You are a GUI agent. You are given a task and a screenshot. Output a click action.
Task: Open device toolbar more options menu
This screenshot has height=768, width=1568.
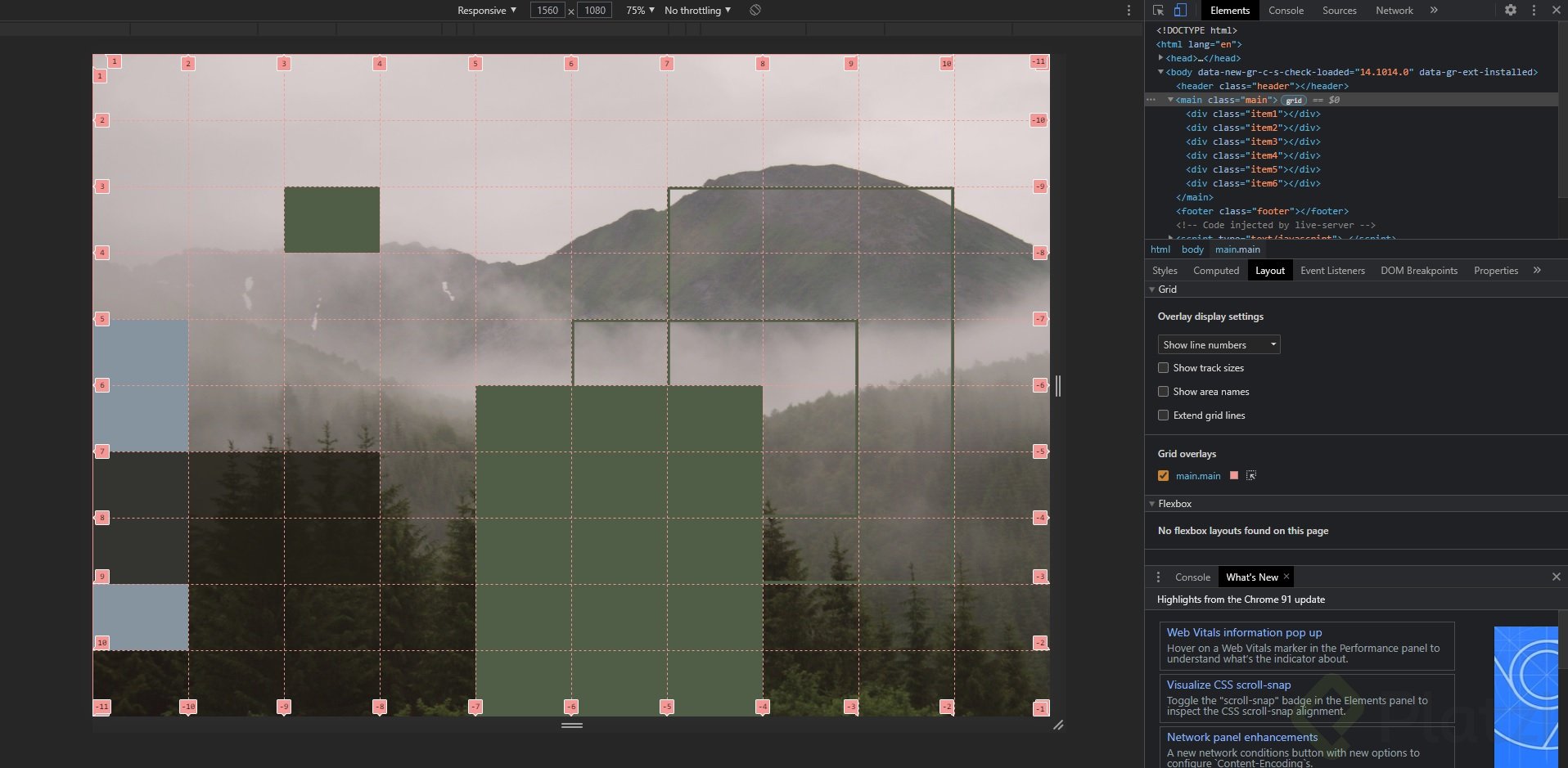pyautogui.click(x=1129, y=10)
